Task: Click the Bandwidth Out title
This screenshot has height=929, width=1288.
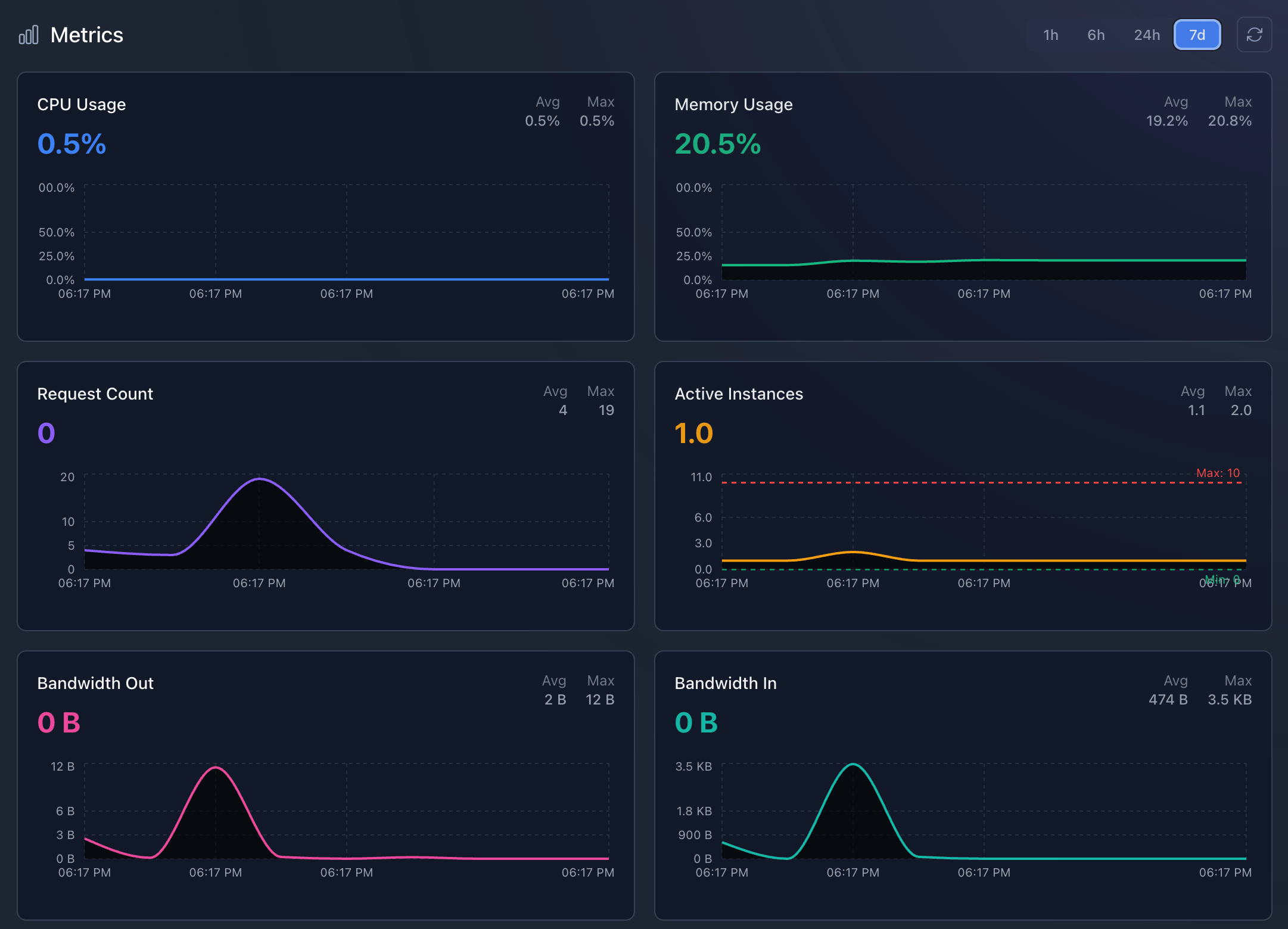Action: coord(95,683)
